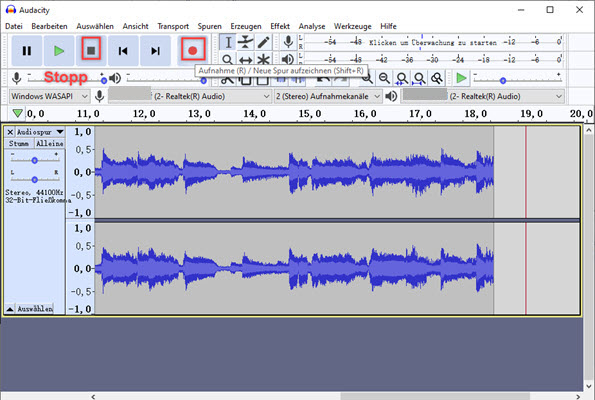Open the playback device Realtek dropdown

[x=482, y=96]
